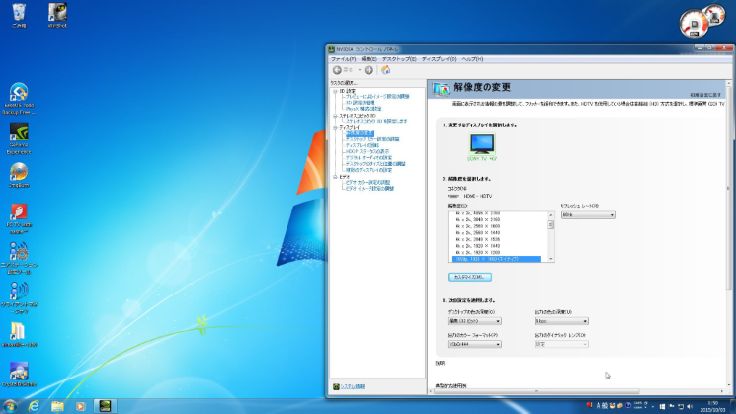Open the back-history dropdown arrow in toolbar
The width and height of the screenshot is (736, 414).
pyautogui.click(x=360, y=70)
